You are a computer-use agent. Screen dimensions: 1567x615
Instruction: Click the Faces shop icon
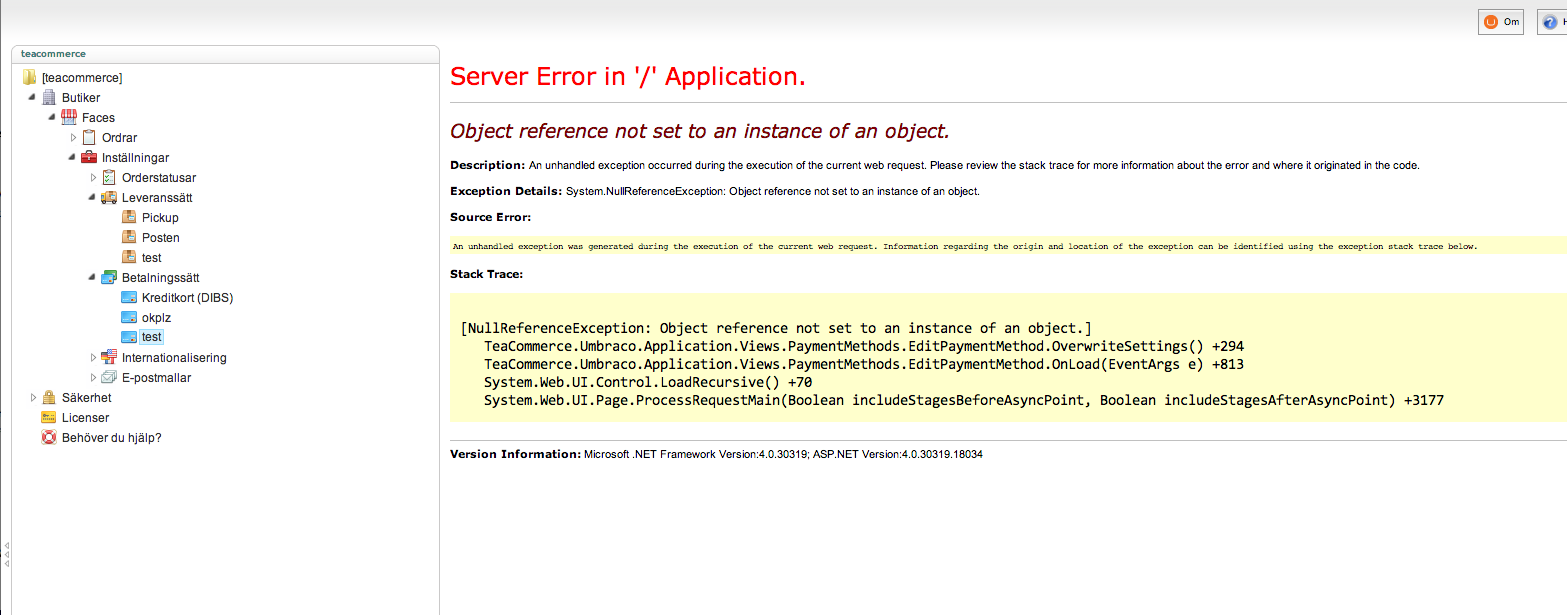[69, 117]
